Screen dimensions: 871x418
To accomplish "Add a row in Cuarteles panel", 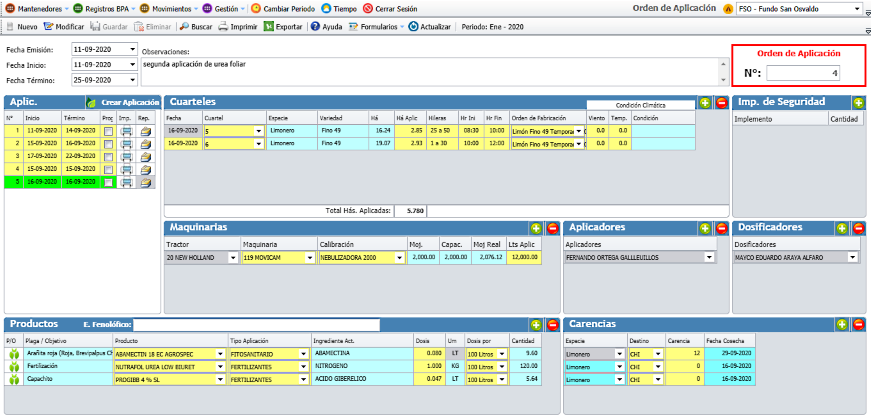I will 705,103.
